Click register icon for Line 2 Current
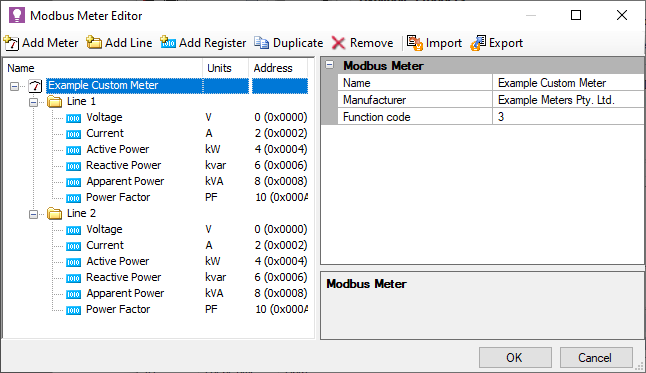 click(73, 246)
